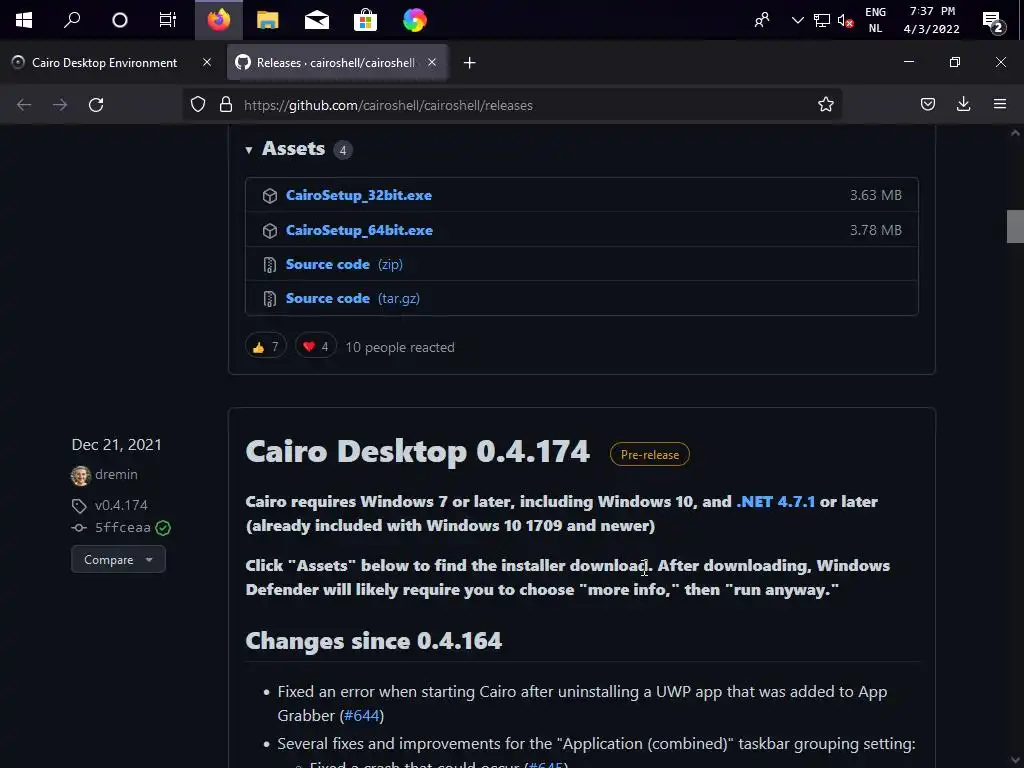The height and width of the screenshot is (768, 1024).
Task: Click the page vertical scrollbar thumb
Action: pyautogui.click(x=1015, y=227)
